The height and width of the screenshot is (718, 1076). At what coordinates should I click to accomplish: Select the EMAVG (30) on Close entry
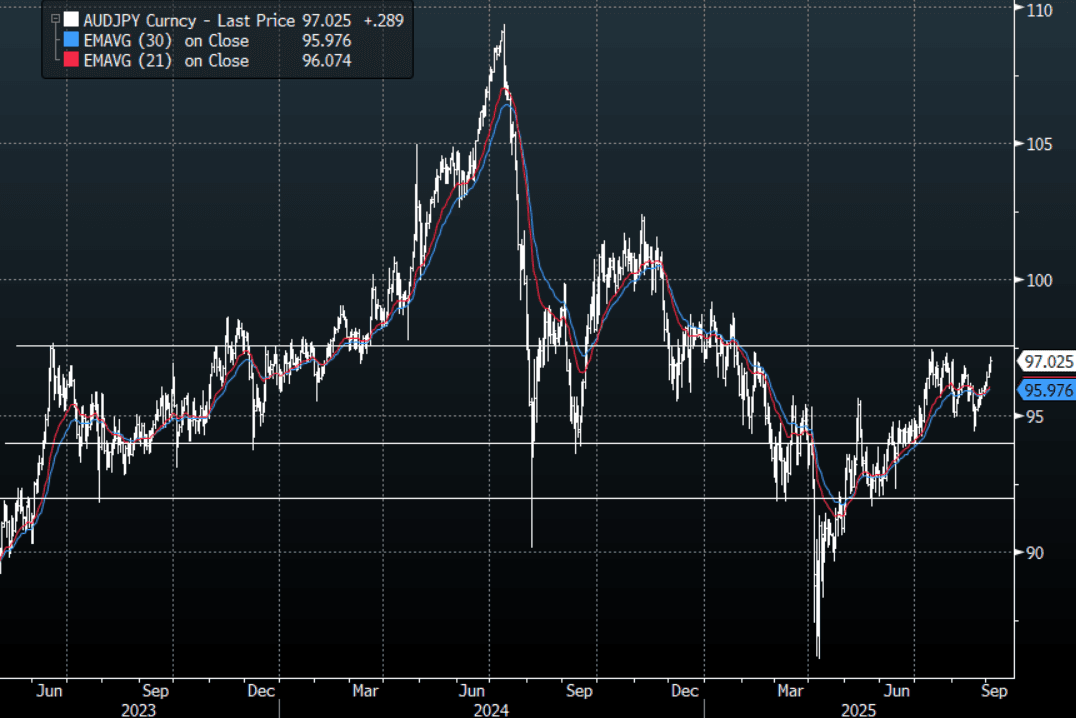coord(166,41)
